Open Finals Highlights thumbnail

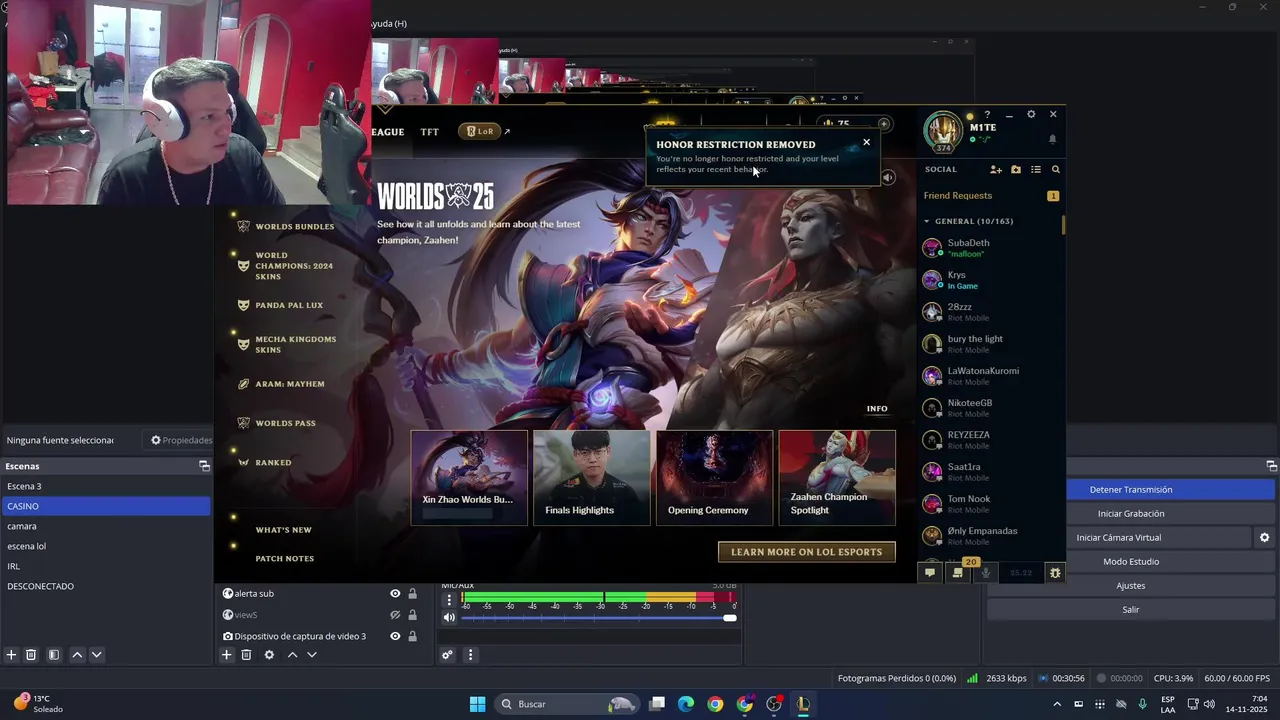(x=592, y=478)
